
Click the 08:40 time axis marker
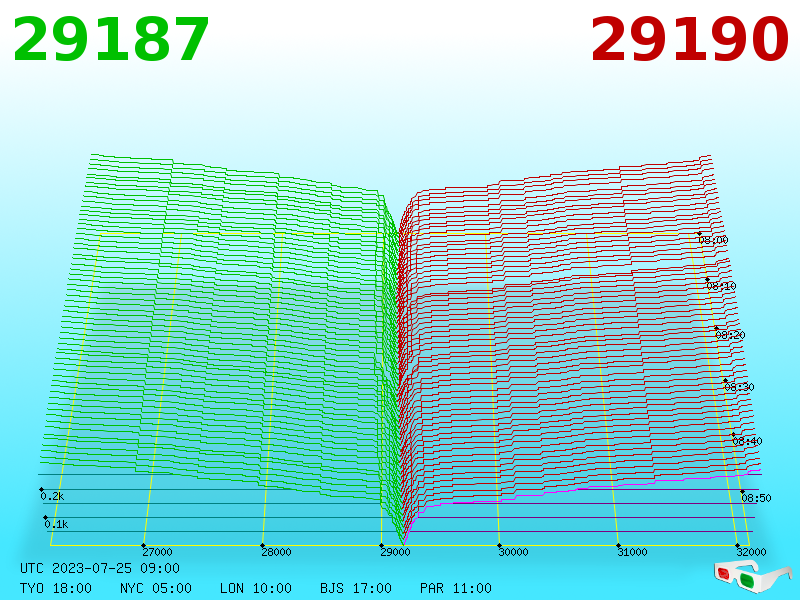[747, 441]
